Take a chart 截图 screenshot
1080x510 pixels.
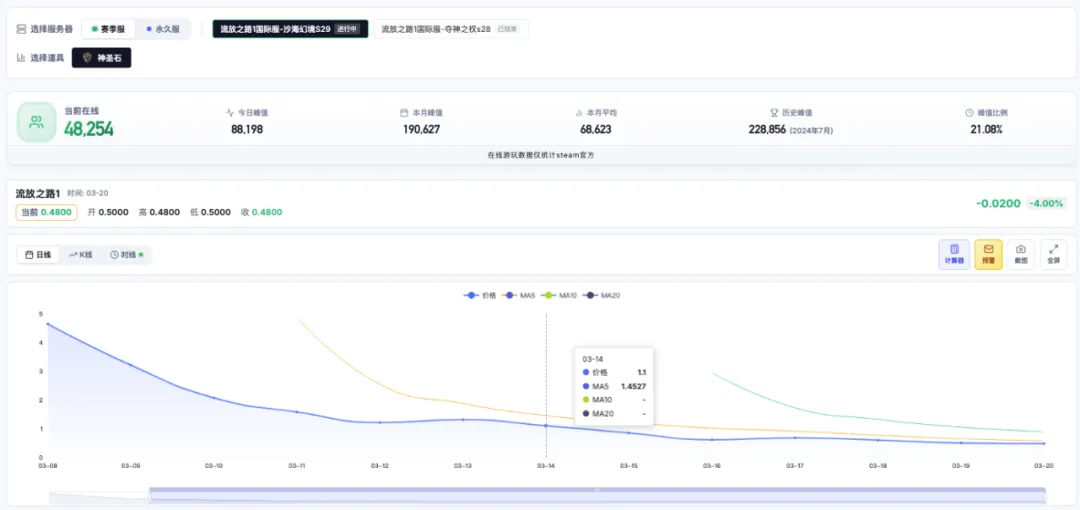tap(1021, 254)
